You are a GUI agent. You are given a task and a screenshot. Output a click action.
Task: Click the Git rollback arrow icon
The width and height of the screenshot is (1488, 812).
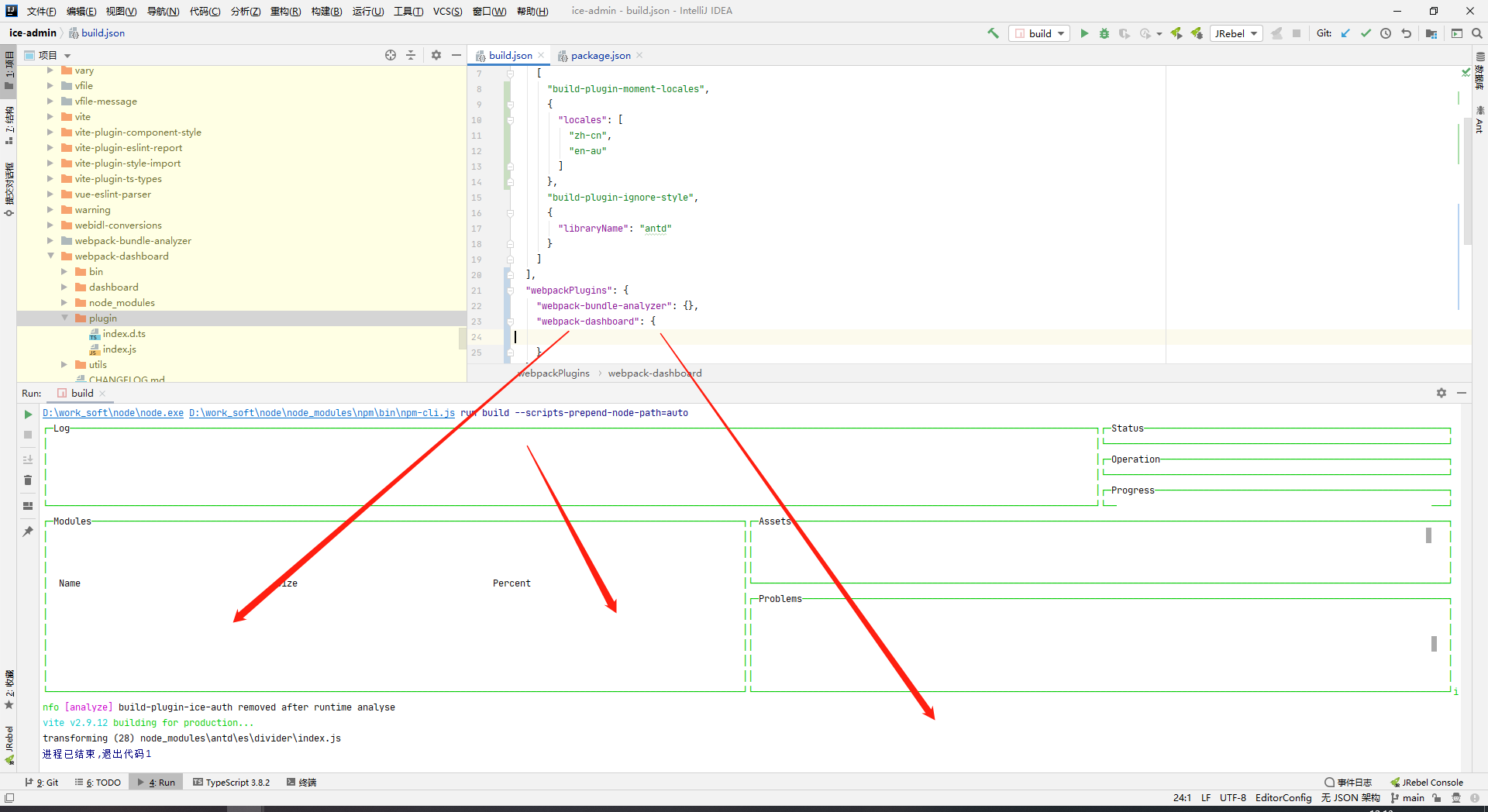[x=1406, y=33]
